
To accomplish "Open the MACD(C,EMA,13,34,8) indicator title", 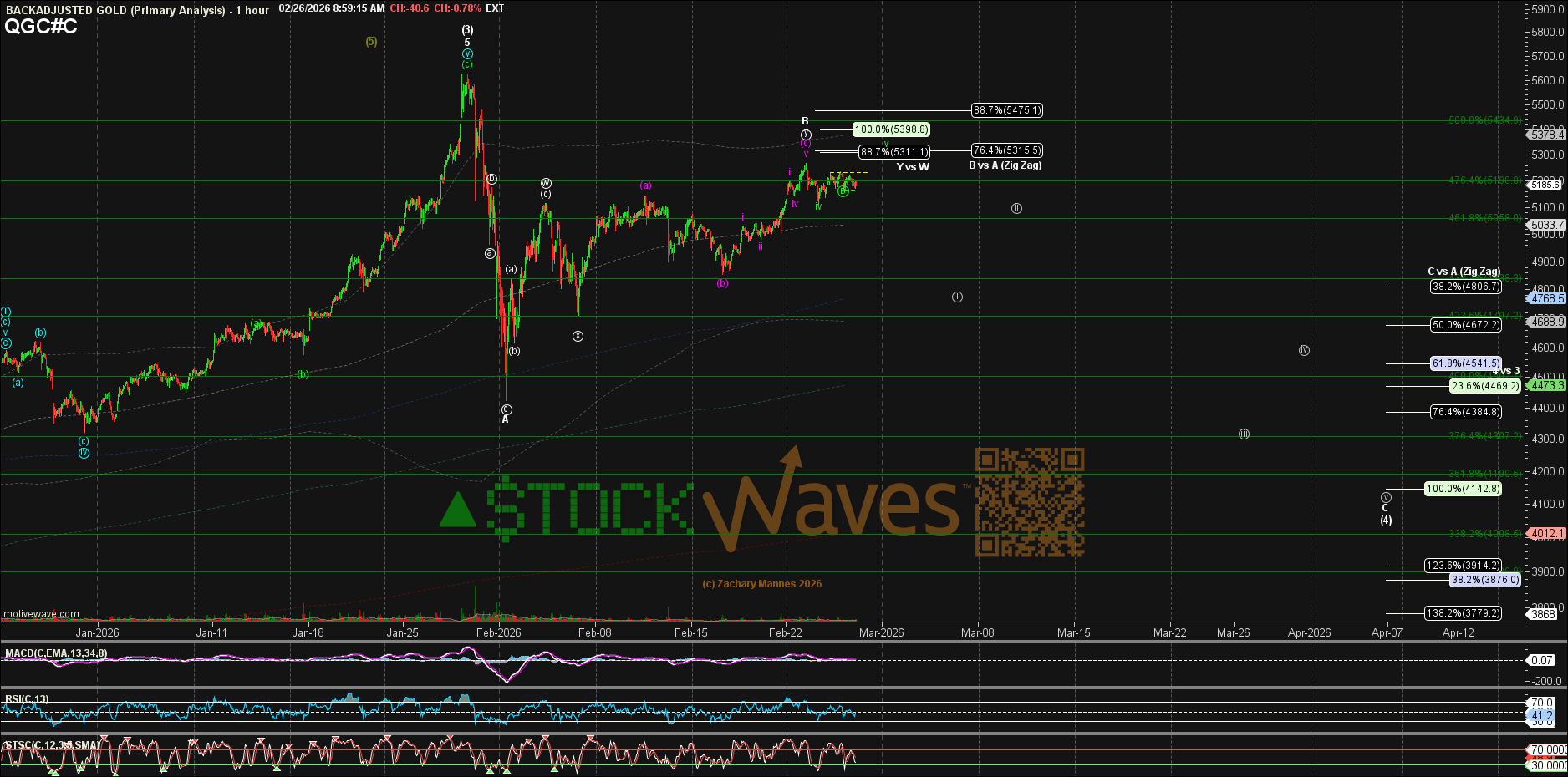I will point(56,653).
